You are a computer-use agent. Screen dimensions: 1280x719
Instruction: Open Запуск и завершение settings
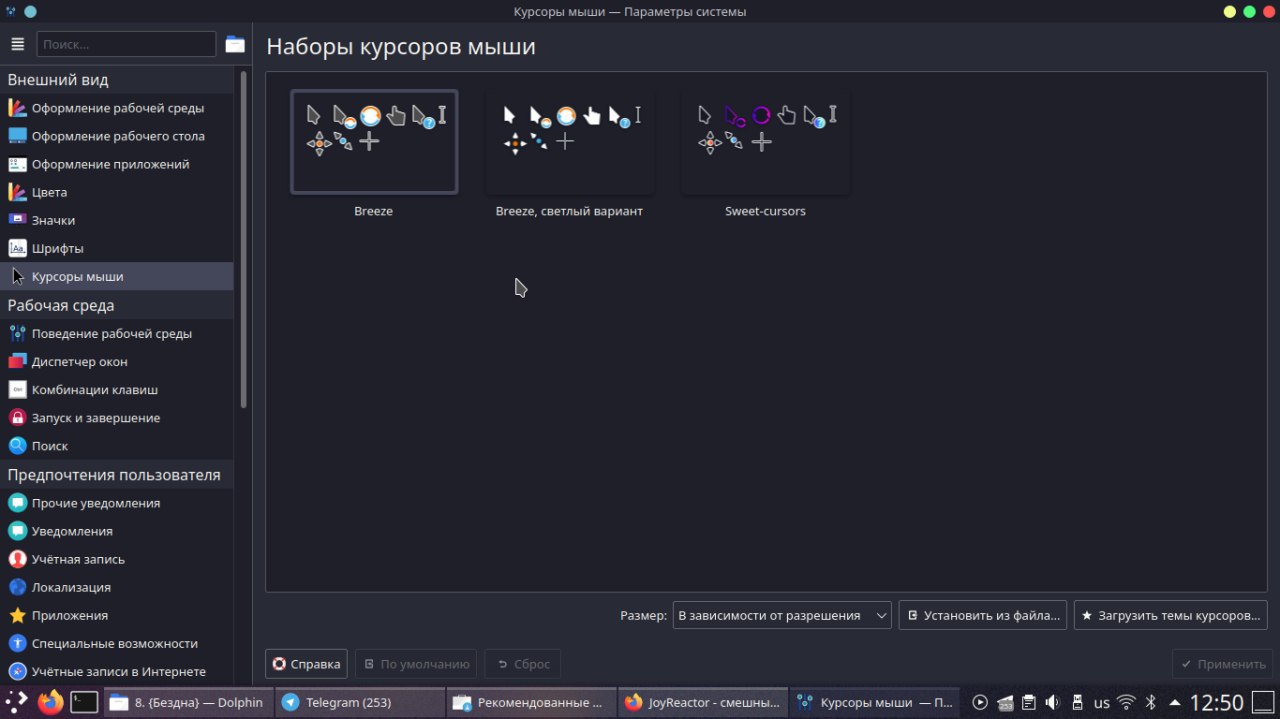[117, 418]
